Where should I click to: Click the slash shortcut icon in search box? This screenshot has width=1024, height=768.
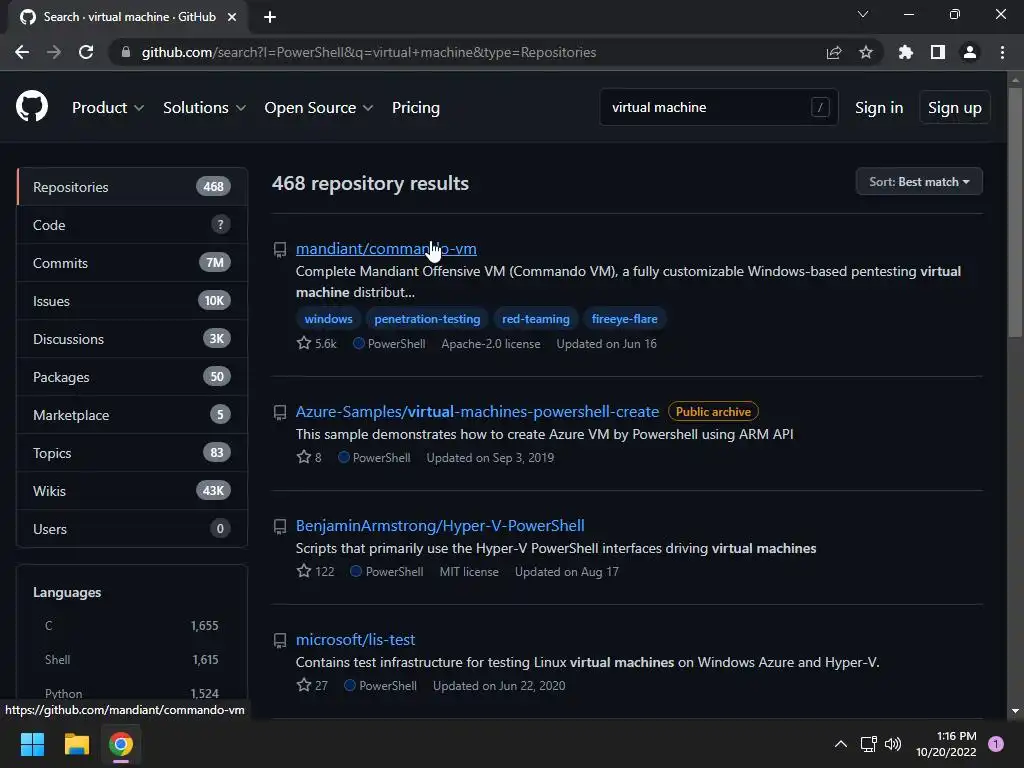coord(820,106)
